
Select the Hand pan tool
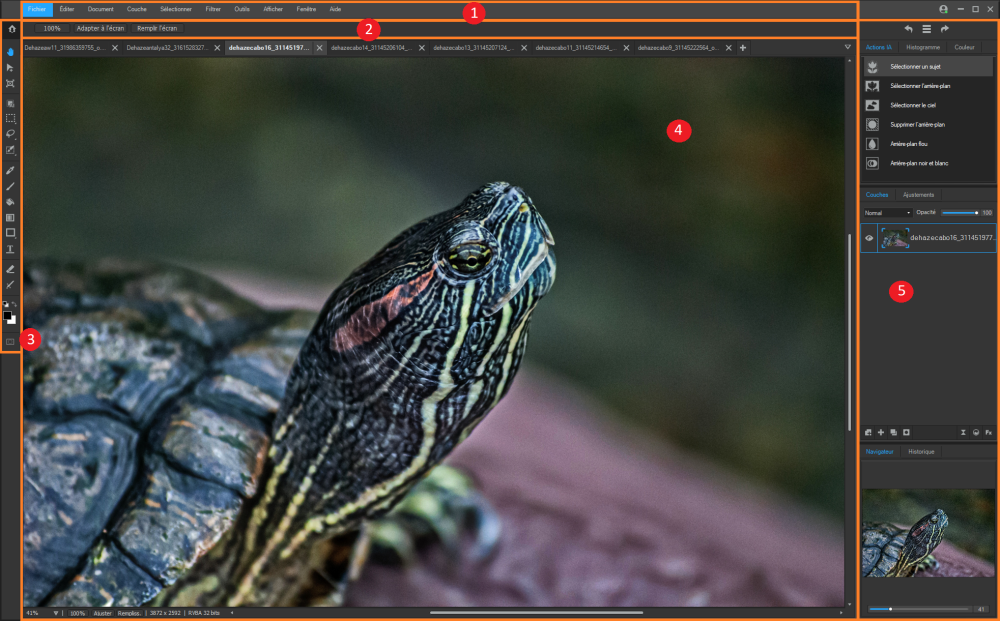(10, 52)
